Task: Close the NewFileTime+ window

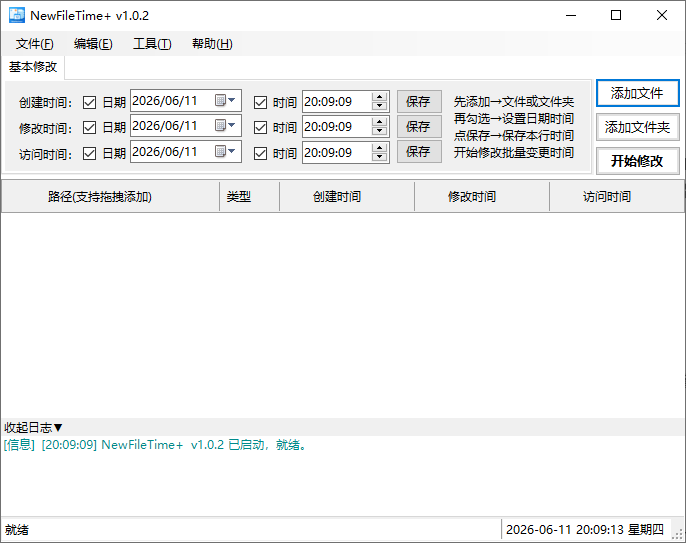Action: click(662, 15)
